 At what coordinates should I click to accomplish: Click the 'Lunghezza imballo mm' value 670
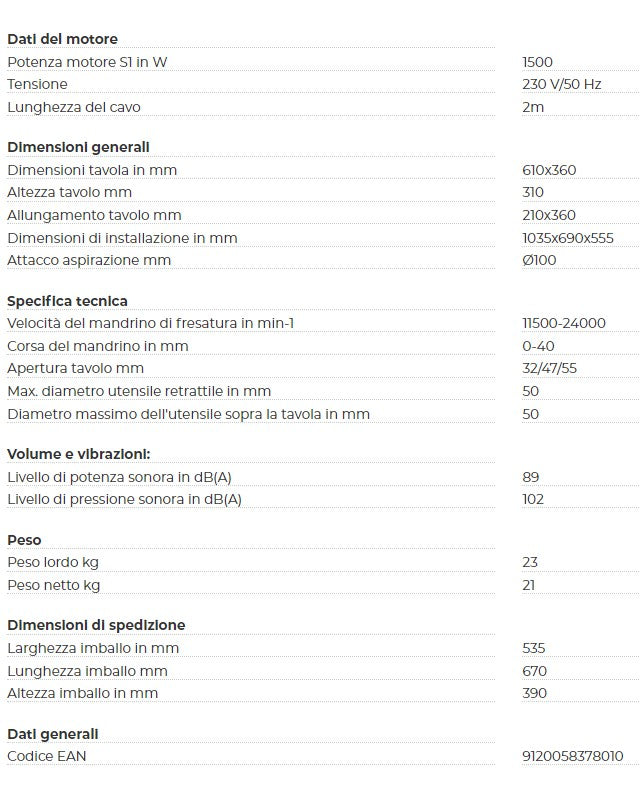coord(534,671)
